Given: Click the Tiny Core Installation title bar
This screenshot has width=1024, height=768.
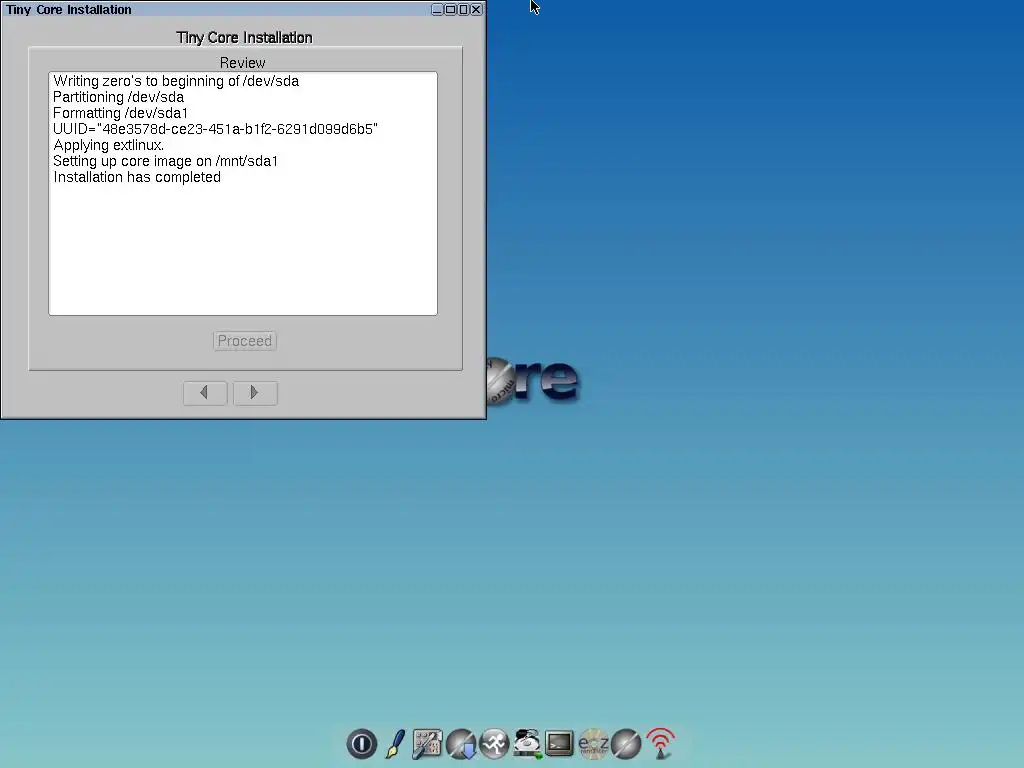Looking at the screenshot, I should [x=216, y=9].
